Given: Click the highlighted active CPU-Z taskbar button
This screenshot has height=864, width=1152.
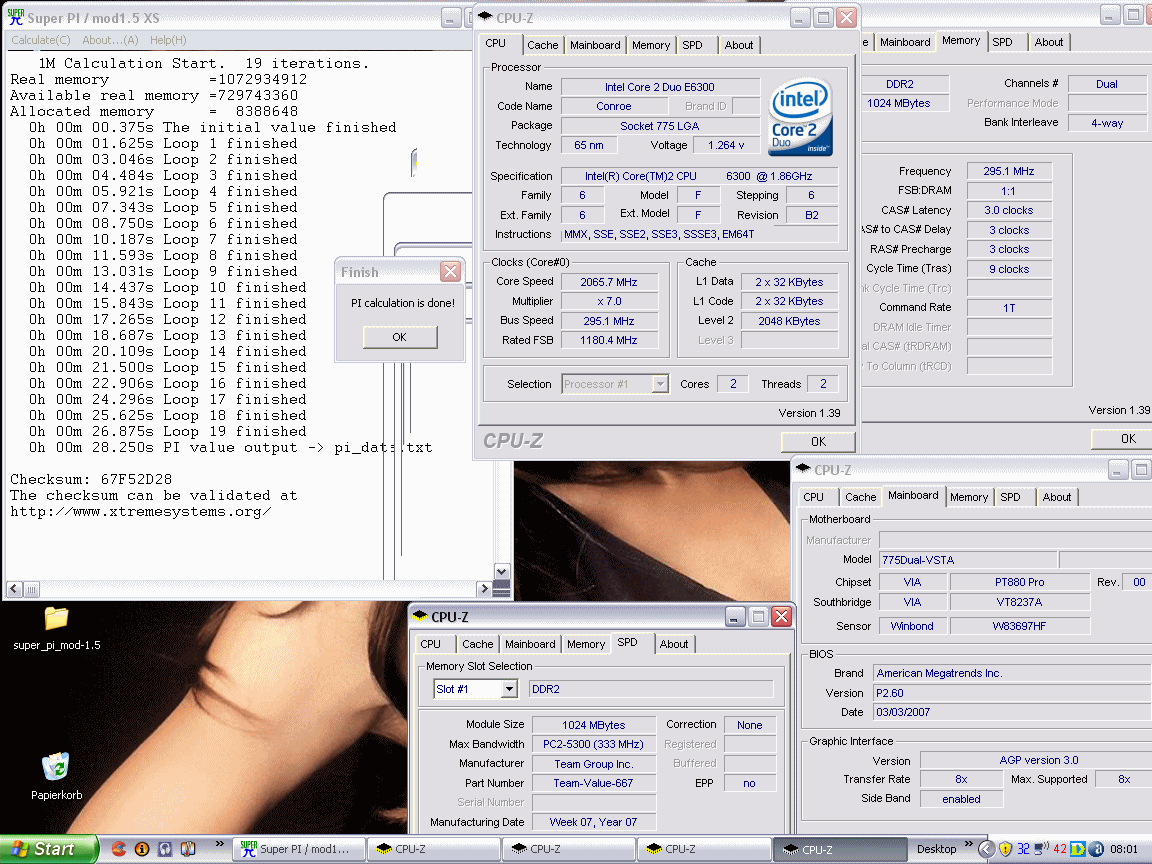Looking at the screenshot, I should (x=840, y=849).
